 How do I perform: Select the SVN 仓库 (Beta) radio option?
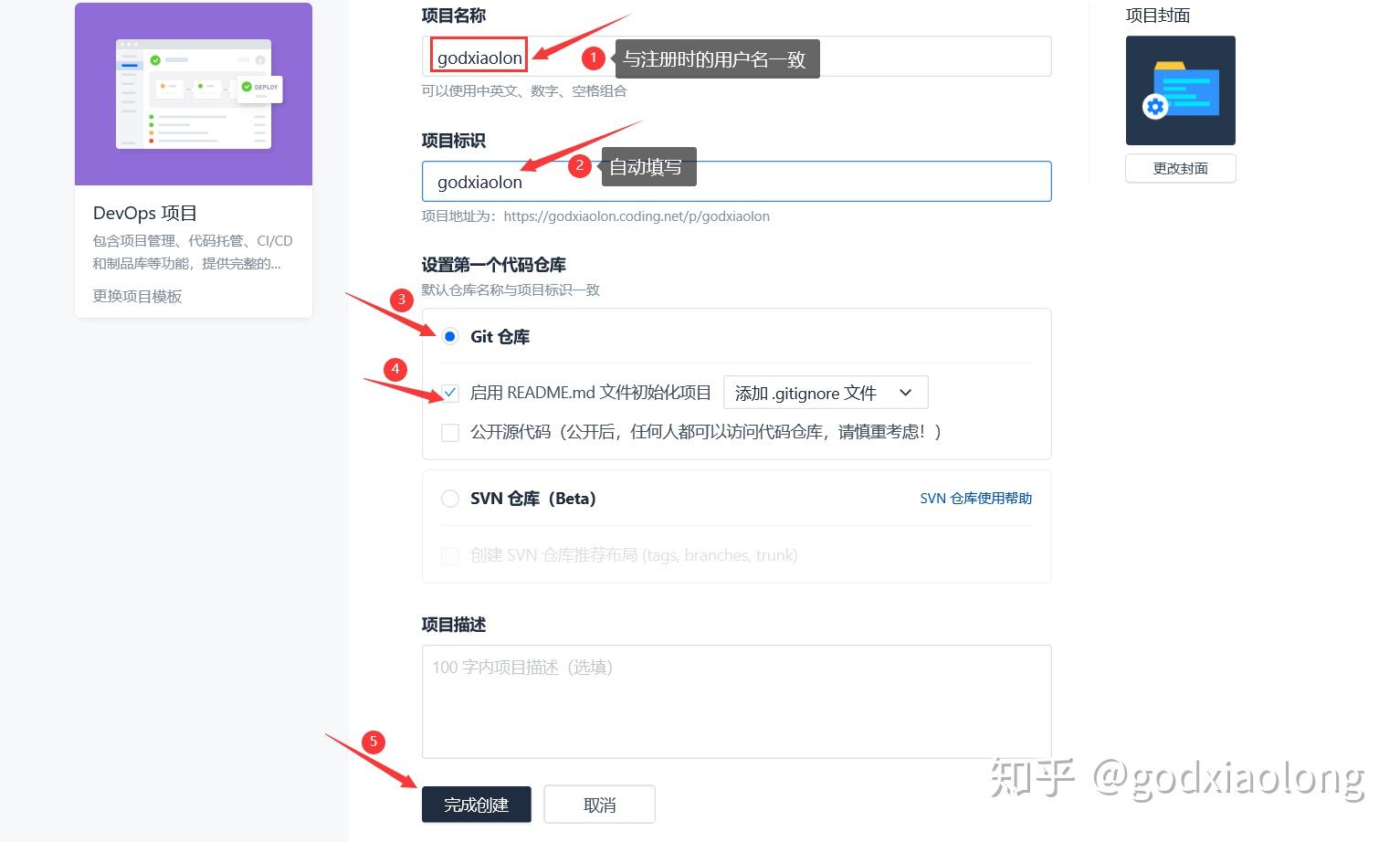point(450,499)
